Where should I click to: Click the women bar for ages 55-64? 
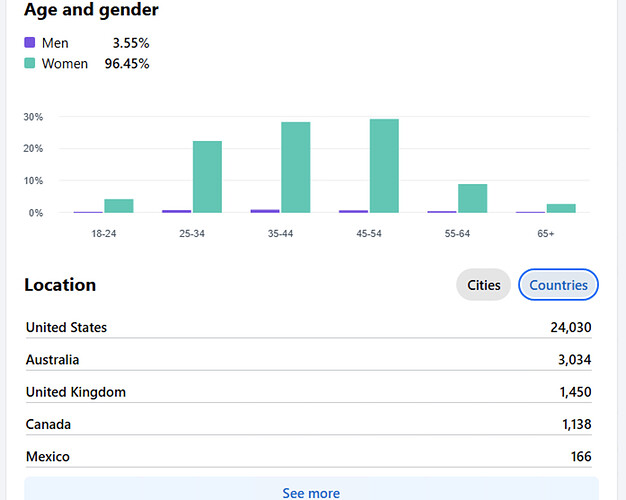(x=473, y=198)
